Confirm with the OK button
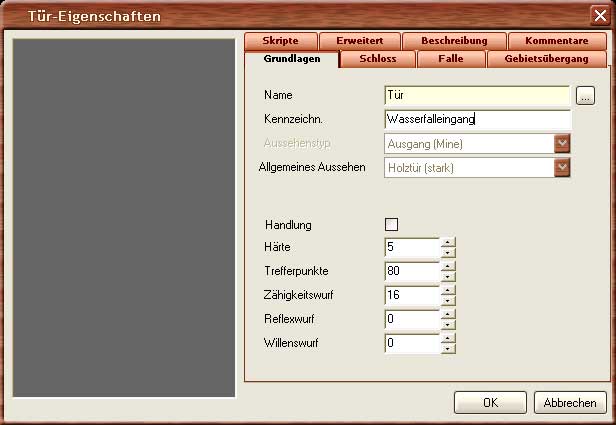Screen dimensions: 616x425 490,403
